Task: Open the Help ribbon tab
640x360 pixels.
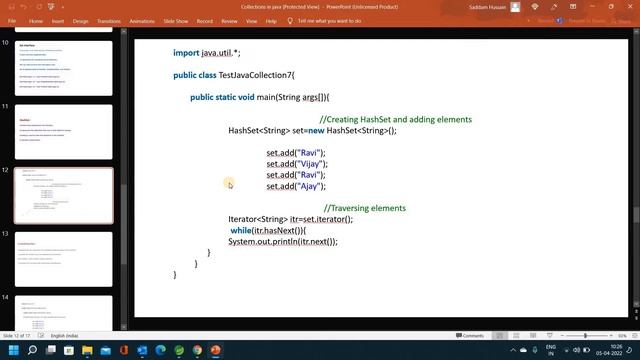Action: (x=271, y=21)
